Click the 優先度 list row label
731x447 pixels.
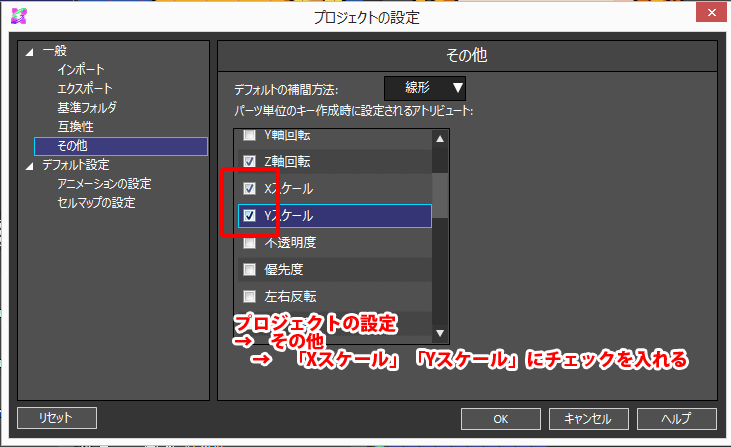point(283,269)
